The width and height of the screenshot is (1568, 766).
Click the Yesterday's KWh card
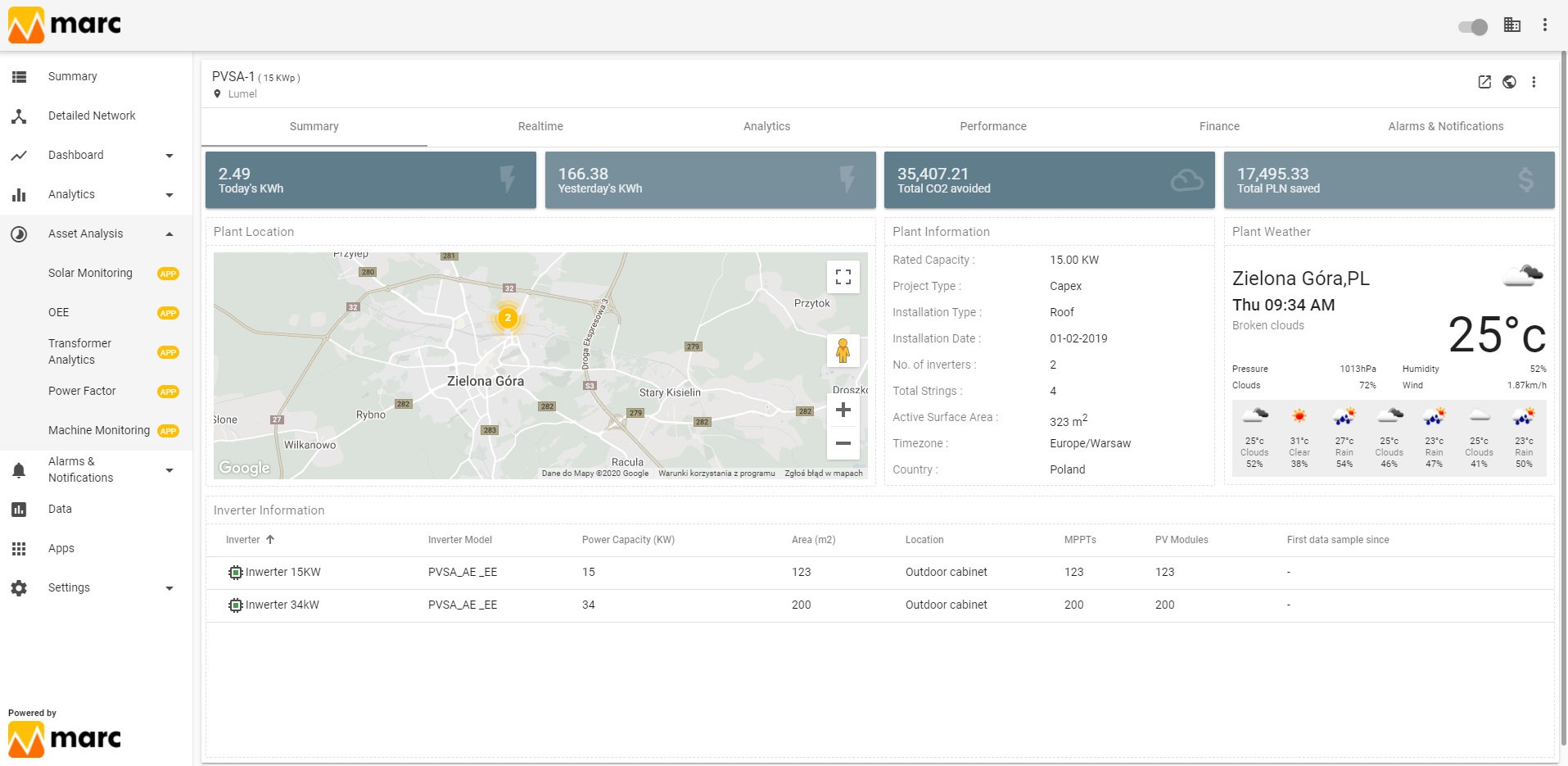[x=711, y=180]
